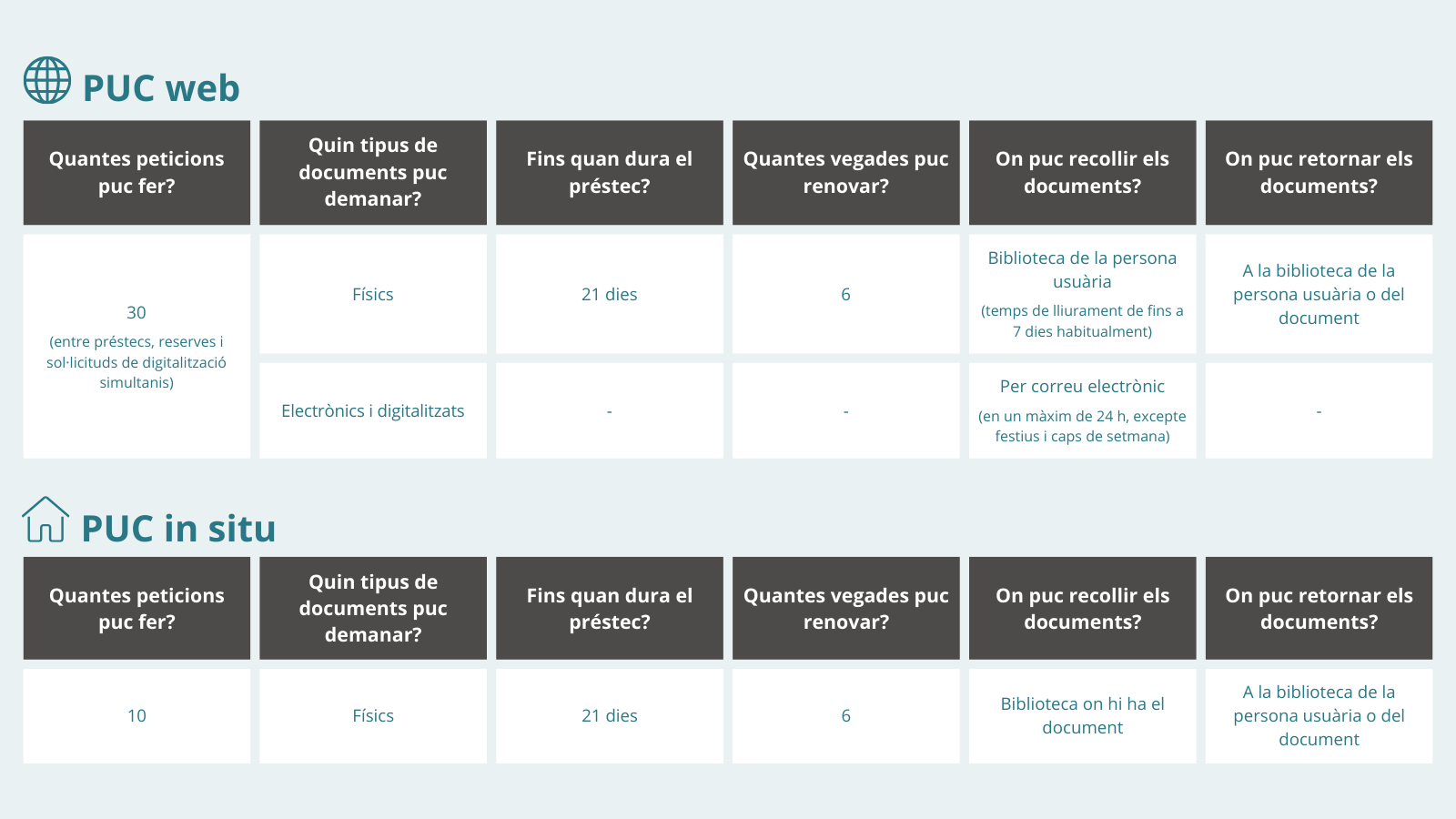The image size is (1456, 819).
Task: Click the PUC web 'Quantes peticions puc fer?' header
Action: (x=136, y=173)
